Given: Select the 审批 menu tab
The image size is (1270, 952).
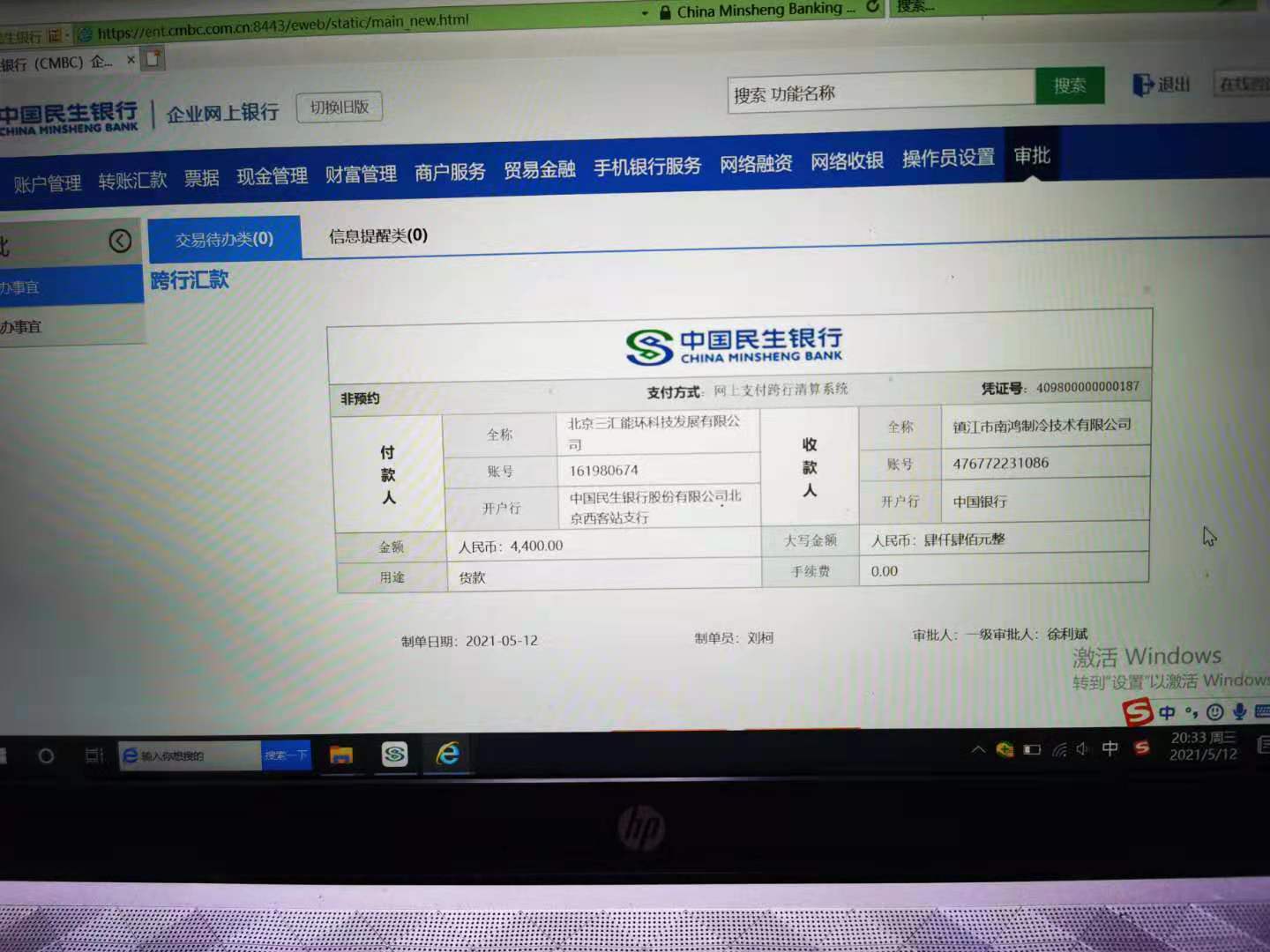Looking at the screenshot, I should pos(1032,156).
